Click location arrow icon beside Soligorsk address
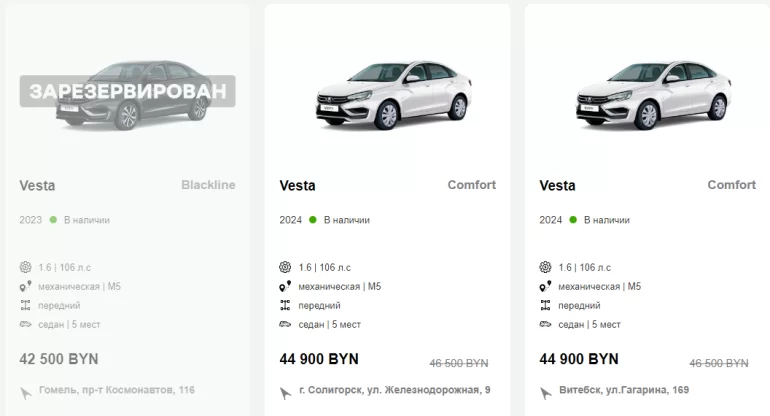 [x=285, y=392]
